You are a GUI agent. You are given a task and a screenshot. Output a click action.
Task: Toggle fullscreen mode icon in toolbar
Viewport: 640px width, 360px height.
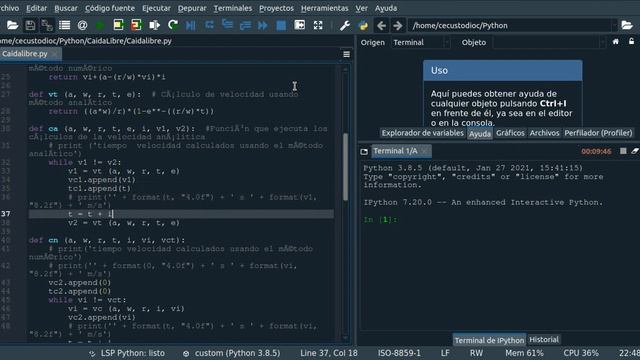[318, 25]
